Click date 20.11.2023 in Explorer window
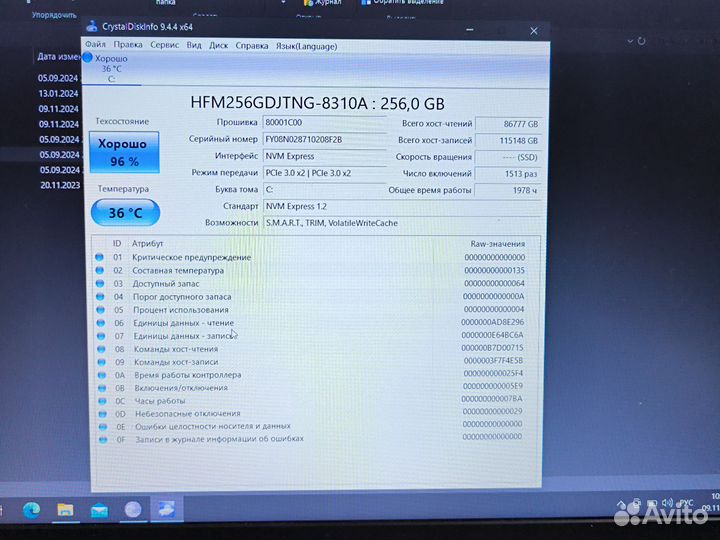This screenshot has height=540, width=720. click(60, 185)
